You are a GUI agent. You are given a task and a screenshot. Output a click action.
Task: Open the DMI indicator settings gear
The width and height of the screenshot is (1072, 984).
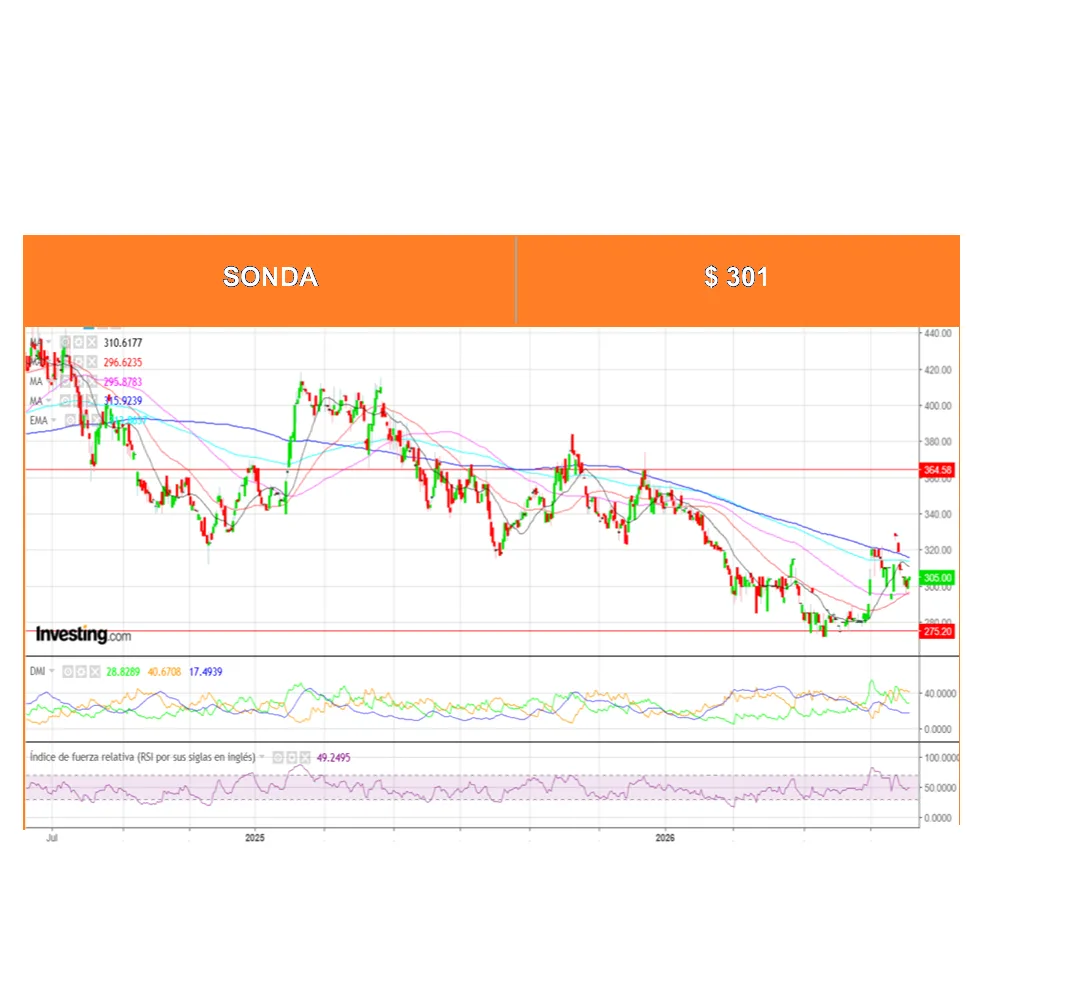81,671
